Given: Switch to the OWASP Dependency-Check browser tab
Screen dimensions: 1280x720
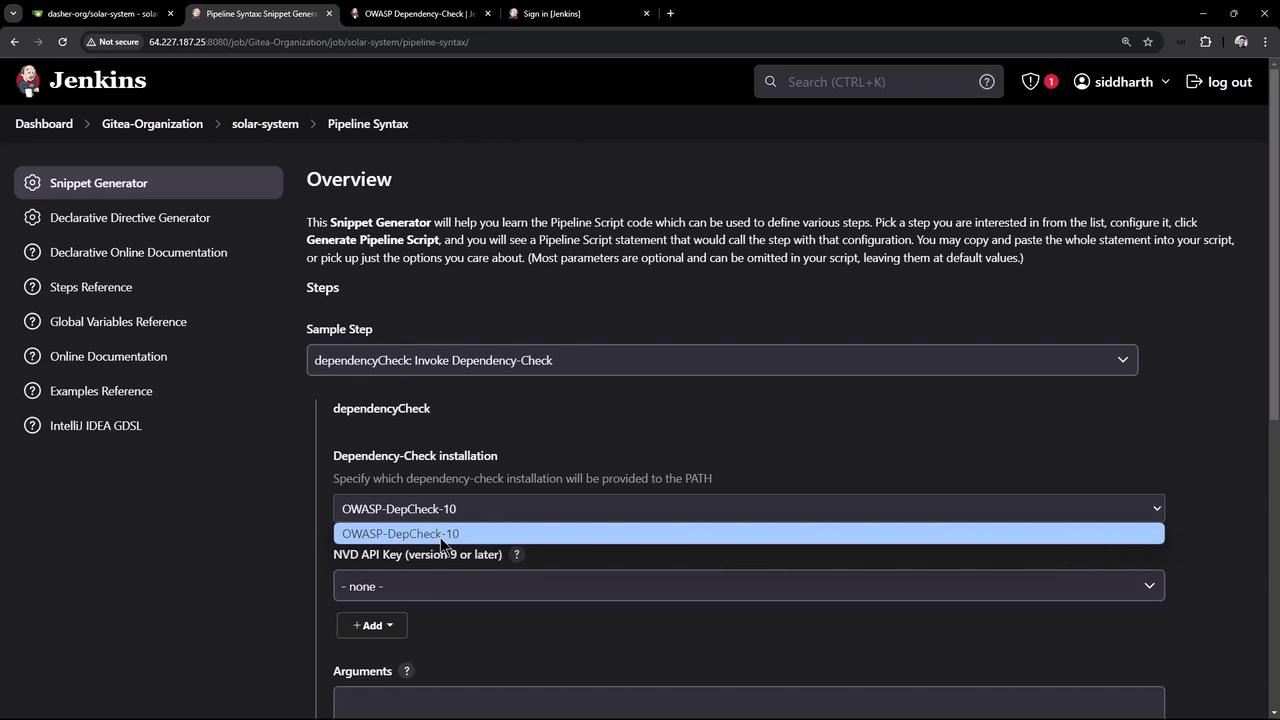Looking at the screenshot, I should click(418, 14).
